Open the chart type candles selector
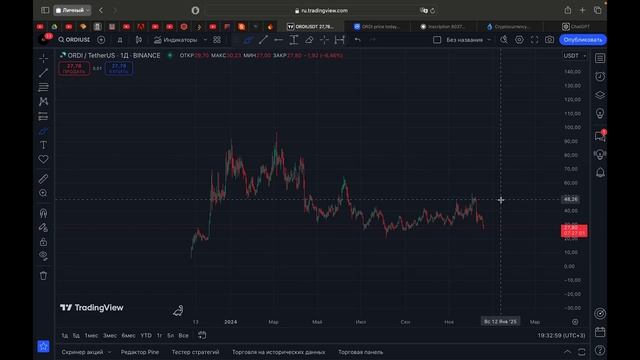This screenshot has height=360, width=640. coord(139,40)
